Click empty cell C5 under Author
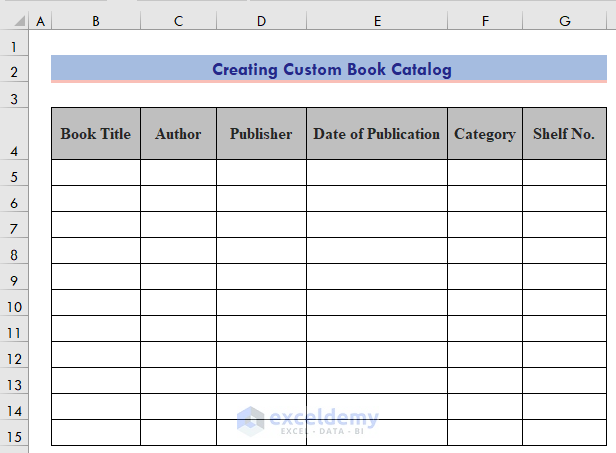Image resolution: width=616 pixels, height=453 pixels. click(178, 172)
